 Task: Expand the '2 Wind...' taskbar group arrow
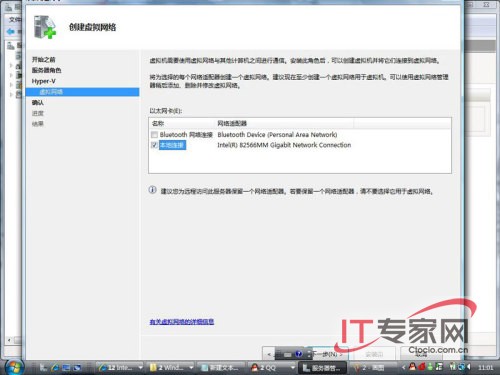pos(191,367)
